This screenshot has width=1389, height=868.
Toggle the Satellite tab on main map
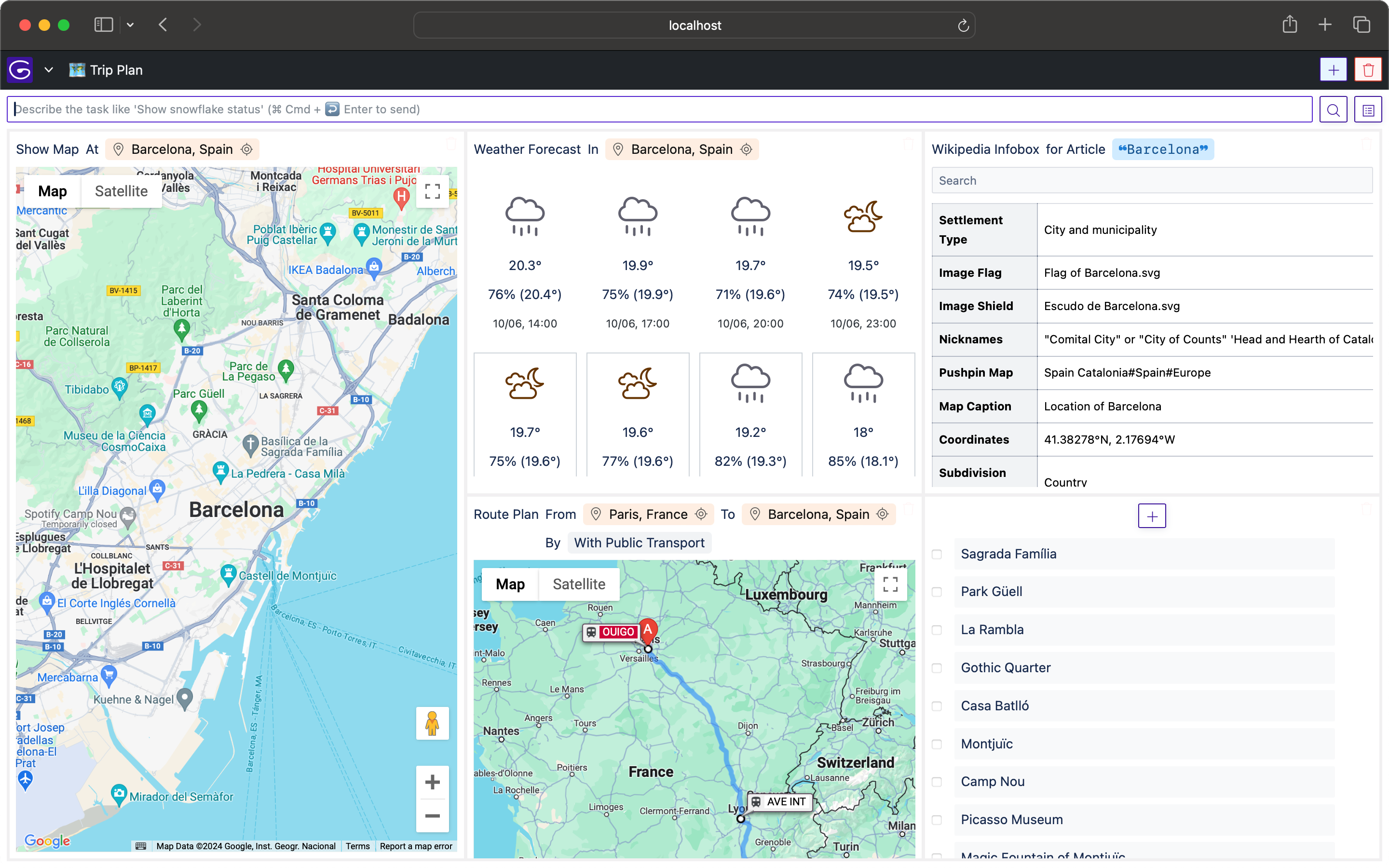[120, 191]
